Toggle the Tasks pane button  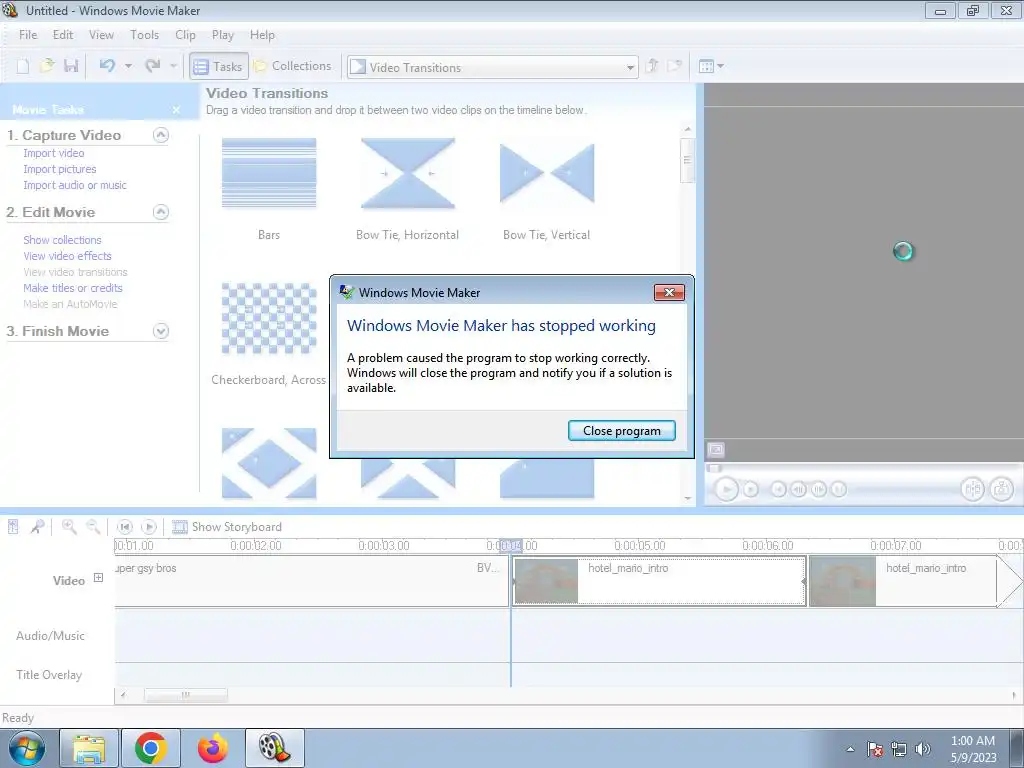[218, 67]
